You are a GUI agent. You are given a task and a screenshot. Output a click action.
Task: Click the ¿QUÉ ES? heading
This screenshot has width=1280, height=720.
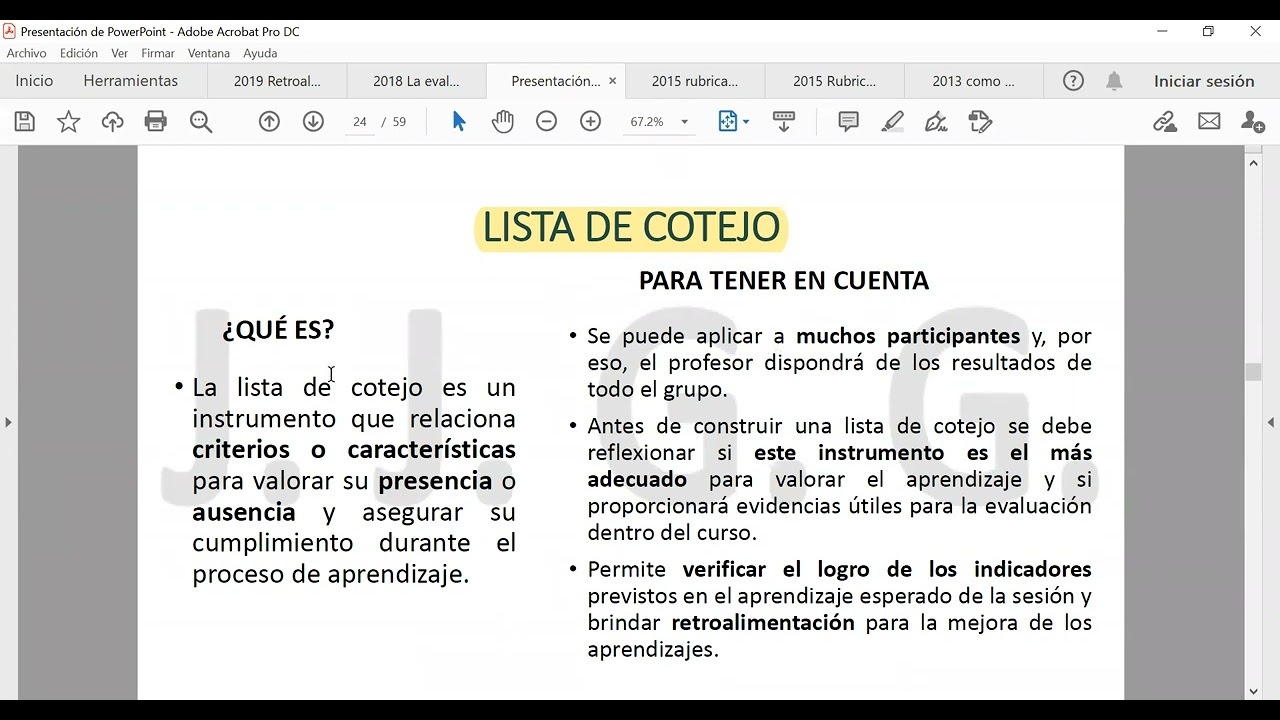click(278, 329)
